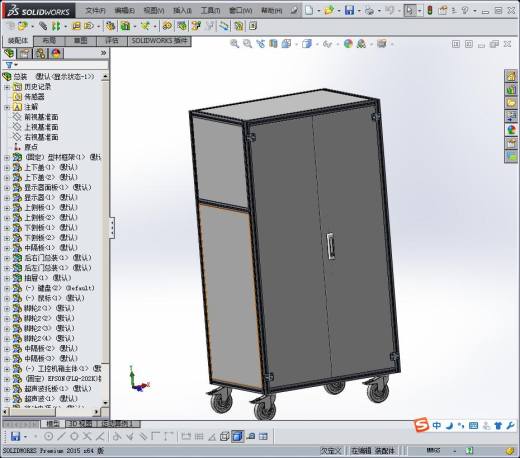Image resolution: width=520 pixels, height=458 pixels.
Task: Switch to the 评估 tab
Action: click(112, 41)
